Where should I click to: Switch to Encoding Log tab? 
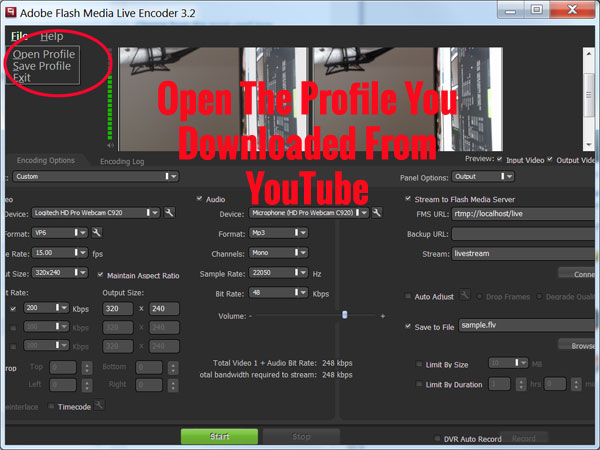tap(122, 161)
